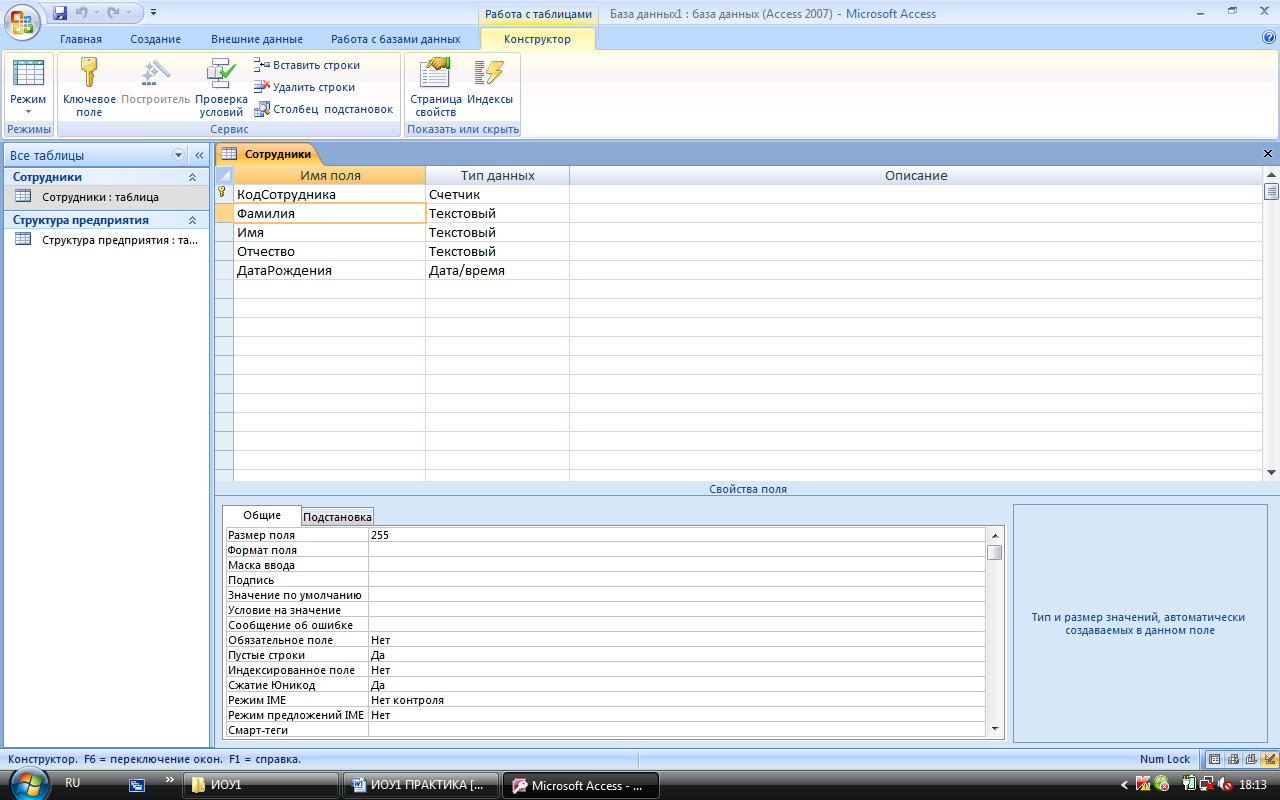Change Режим IME value Нет контроля
1280x800 pixels.
(677, 700)
